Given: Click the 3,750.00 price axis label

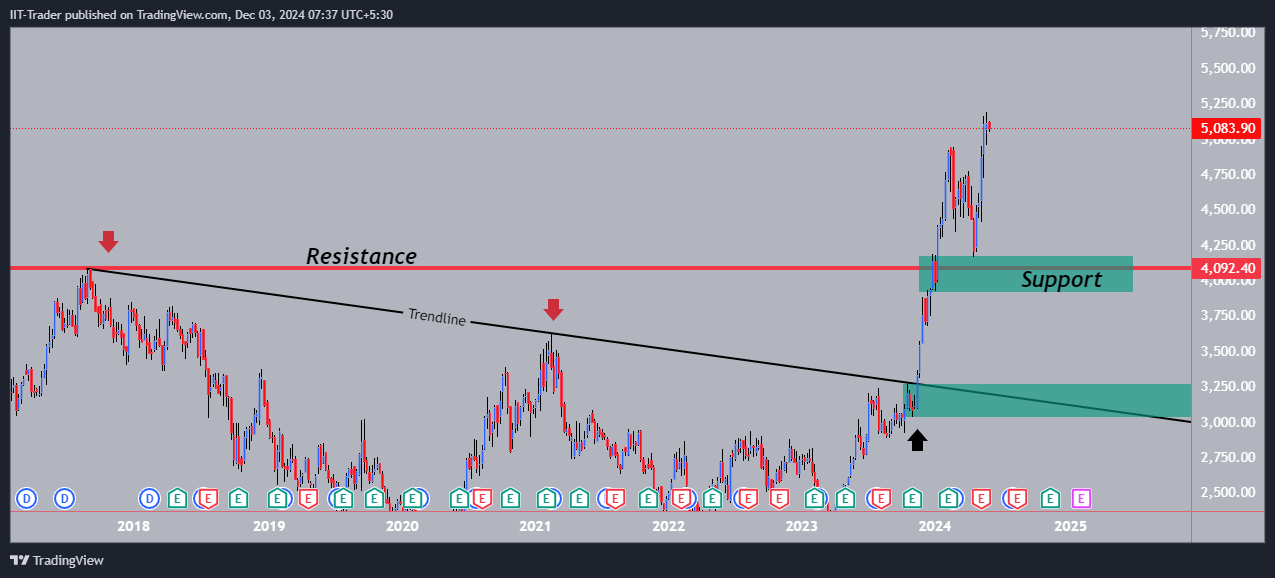Looking at the screenshot, I should 1229,315.
